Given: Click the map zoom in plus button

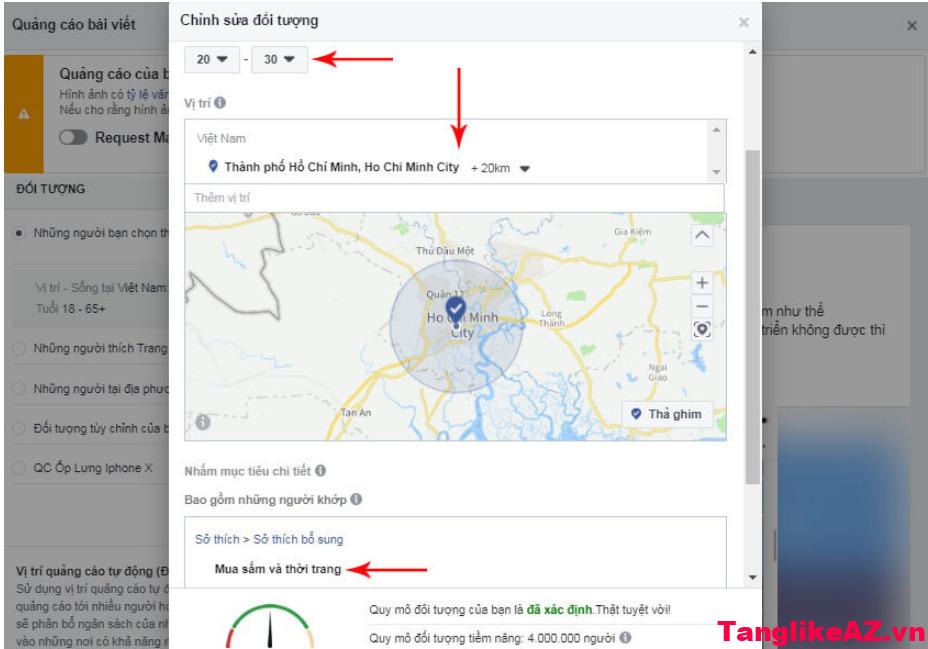Looking at the screenshot, I should tap(702, 283).
